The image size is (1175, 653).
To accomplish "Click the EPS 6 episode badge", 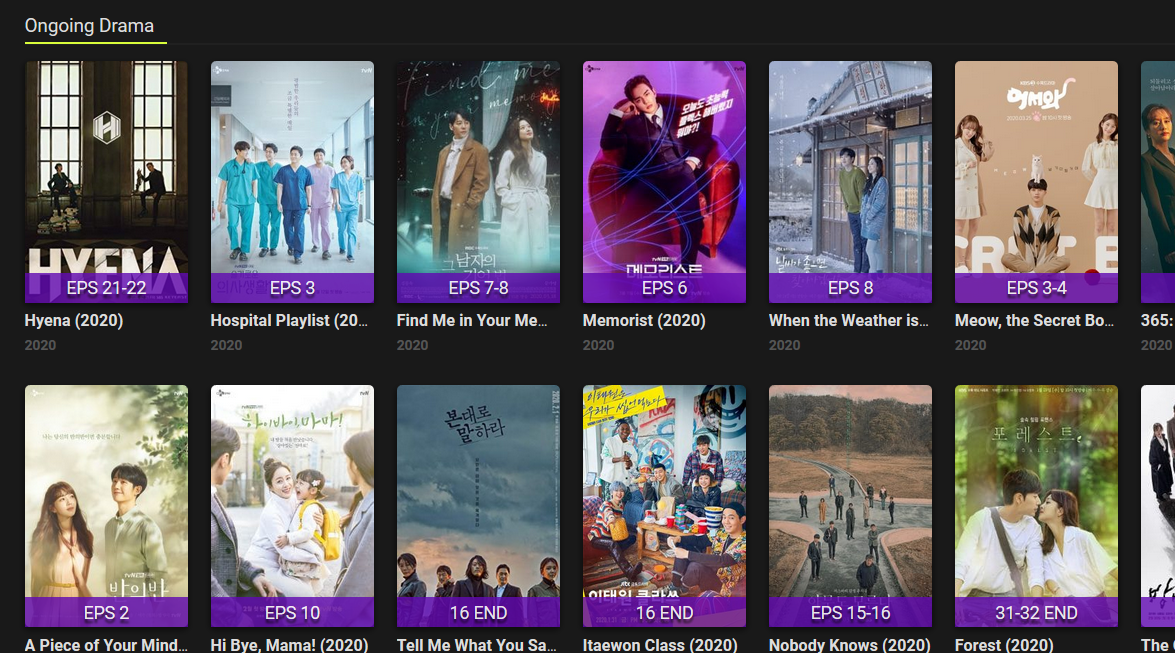I will (664, 288).
